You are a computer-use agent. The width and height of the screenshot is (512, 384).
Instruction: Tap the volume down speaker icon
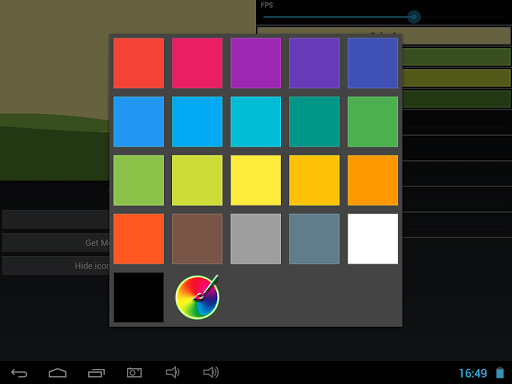coord(172,372)
